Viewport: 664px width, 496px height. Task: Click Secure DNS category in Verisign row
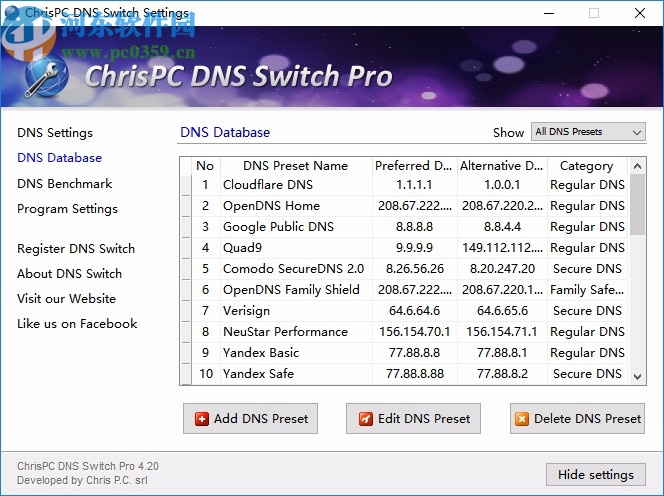click(x=587, y=311)
